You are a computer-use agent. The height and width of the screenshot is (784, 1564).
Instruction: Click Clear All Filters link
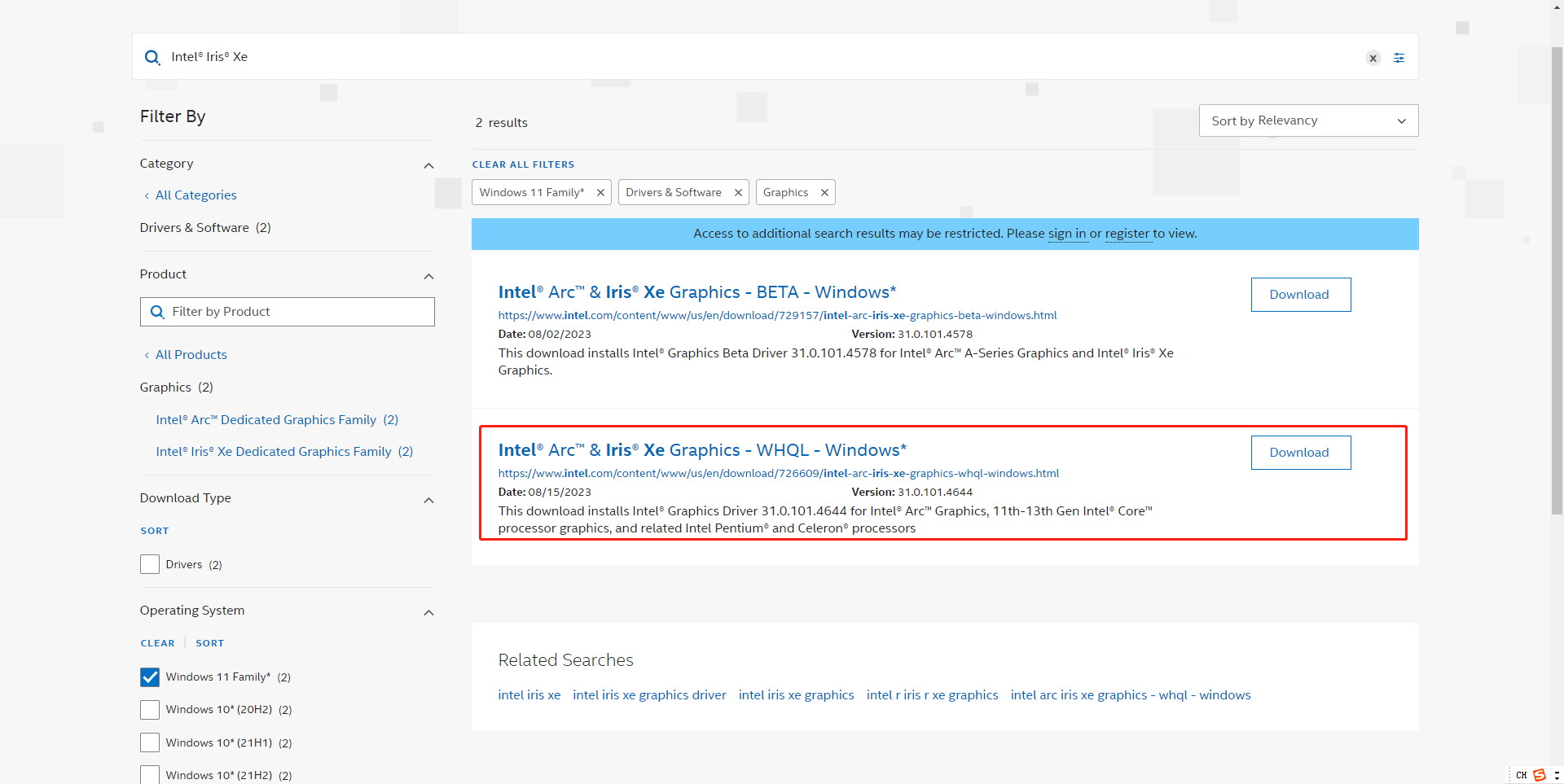523,164
